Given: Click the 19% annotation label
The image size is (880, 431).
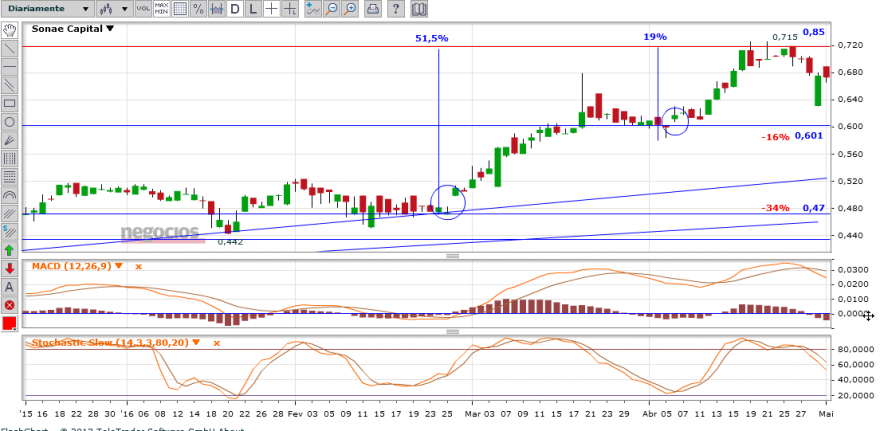Looking at the screenshot, I should (655, 37).
